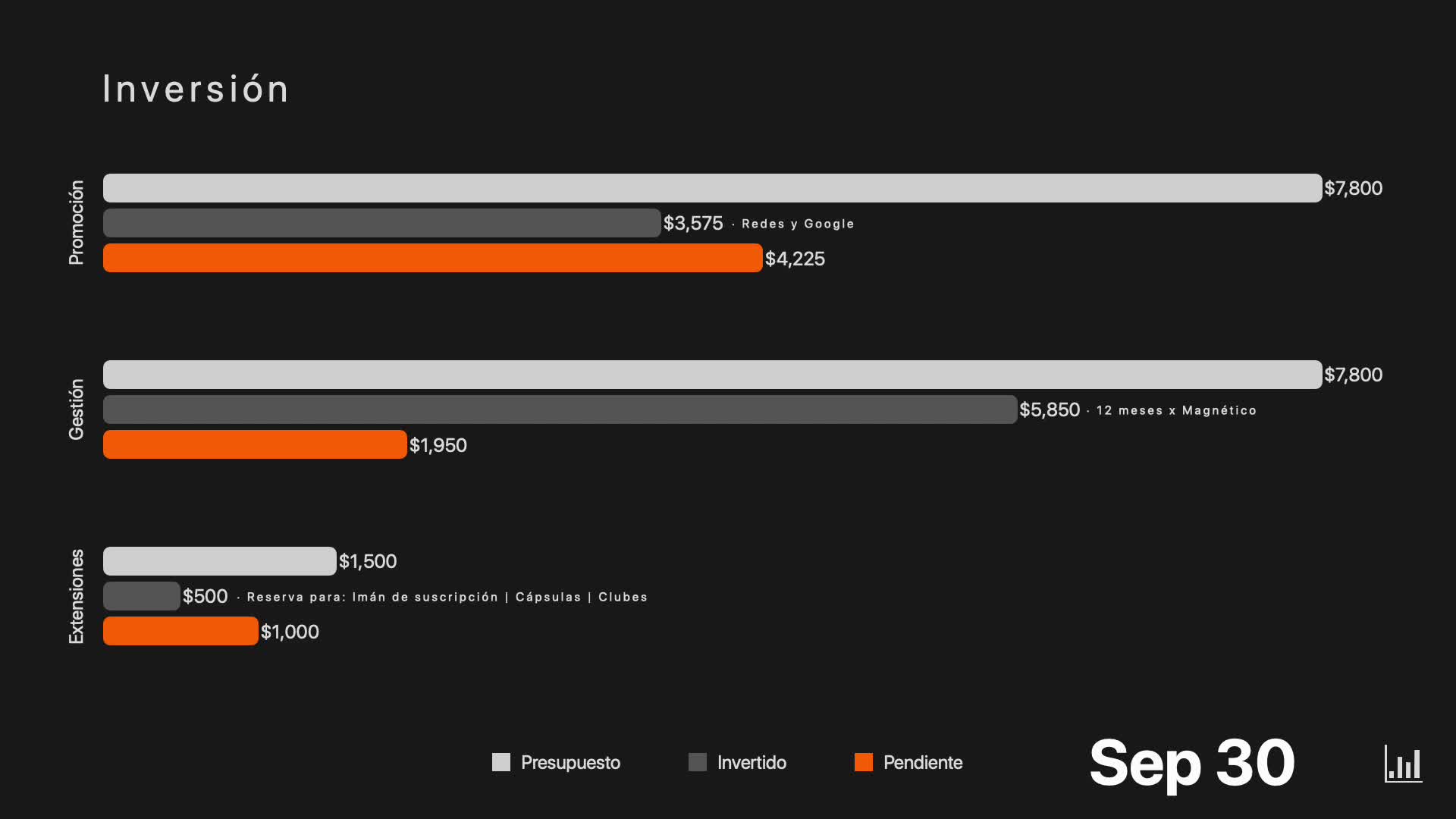Select the orange $1,950 pending bar
Viewport: 1456px width, 819px height.
pyautogui.click(x=255, y=444)
